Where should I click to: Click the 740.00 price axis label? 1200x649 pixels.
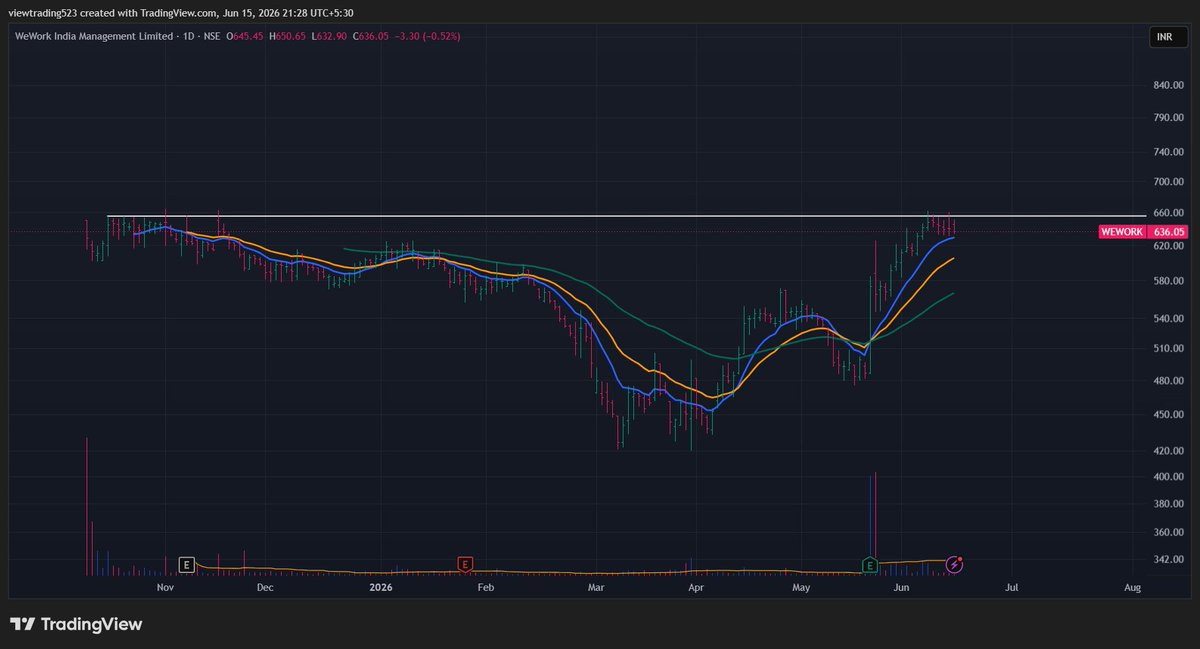pyautogui.click(x=1168, y=151)
